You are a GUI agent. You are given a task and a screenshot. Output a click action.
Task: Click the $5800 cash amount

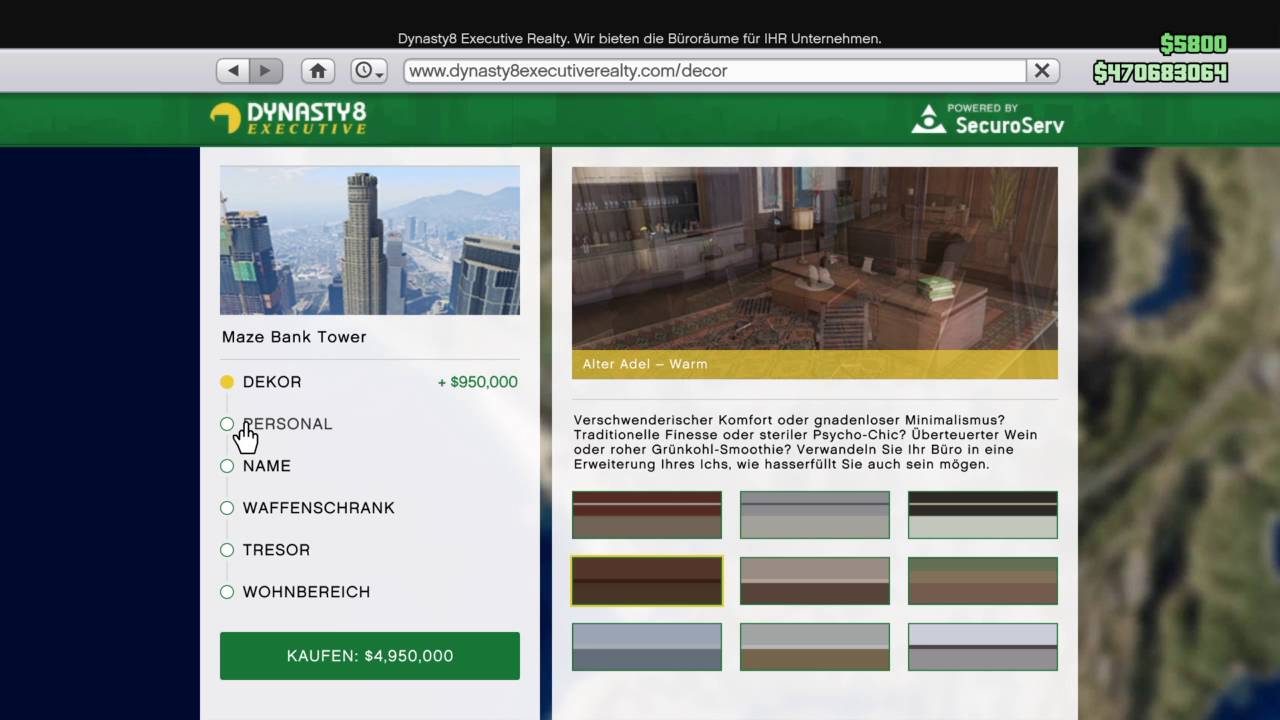tap(1193, 44)
